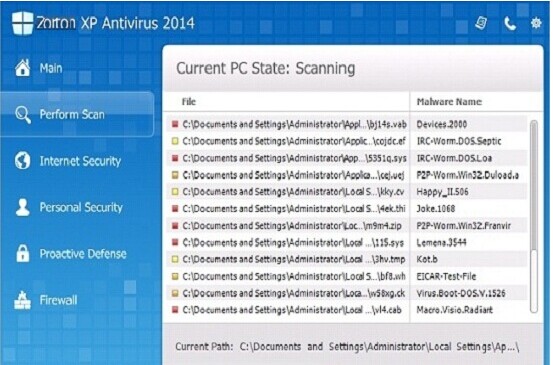Click malware name Virus.Boot-DOS.V.1526
The height and width of the screenshot is (365, 553).
pyautogui.click(x=461, y=293)
